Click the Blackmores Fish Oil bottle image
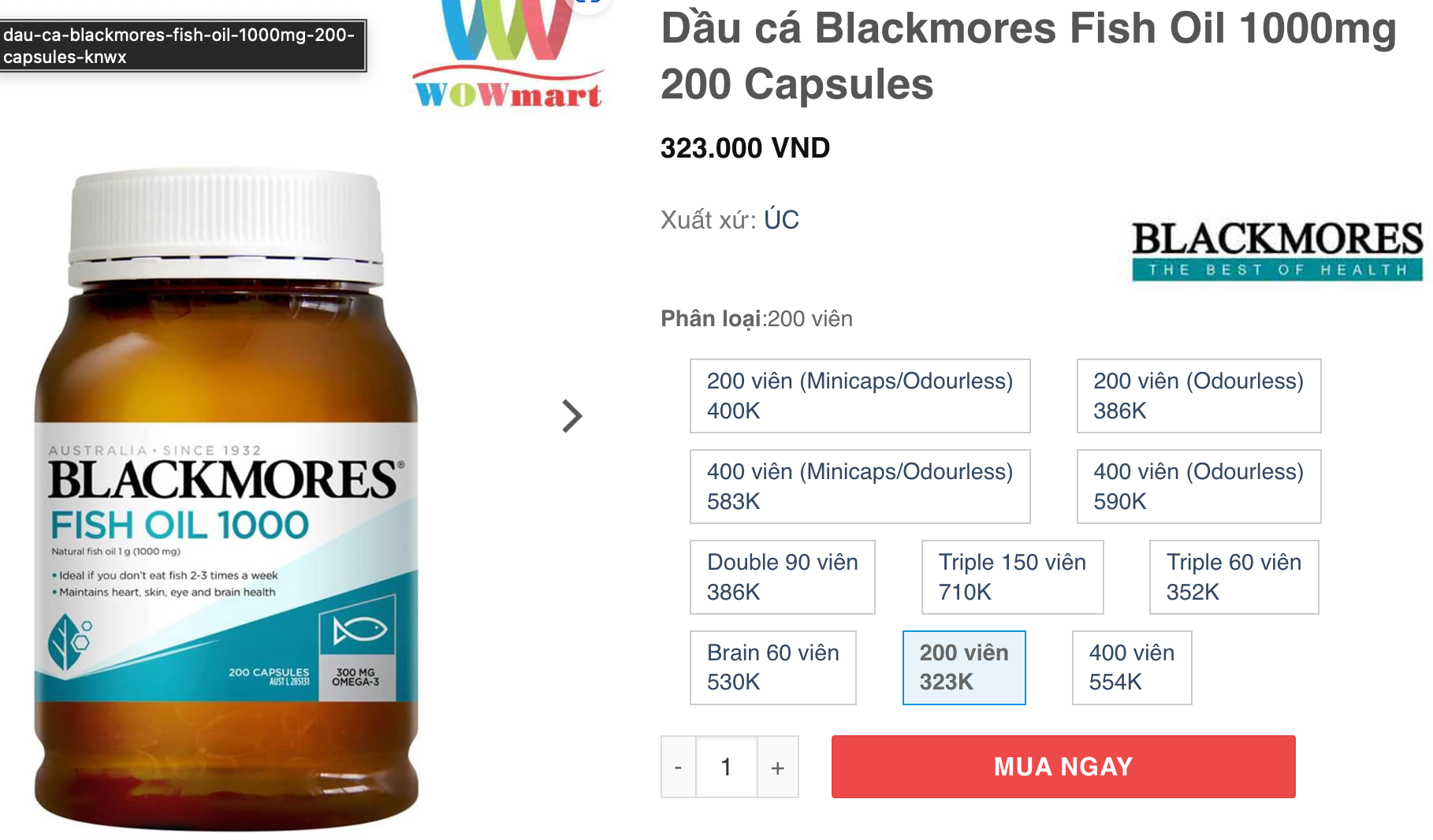This screenshot has width=1433, height=840. point(226,498)
